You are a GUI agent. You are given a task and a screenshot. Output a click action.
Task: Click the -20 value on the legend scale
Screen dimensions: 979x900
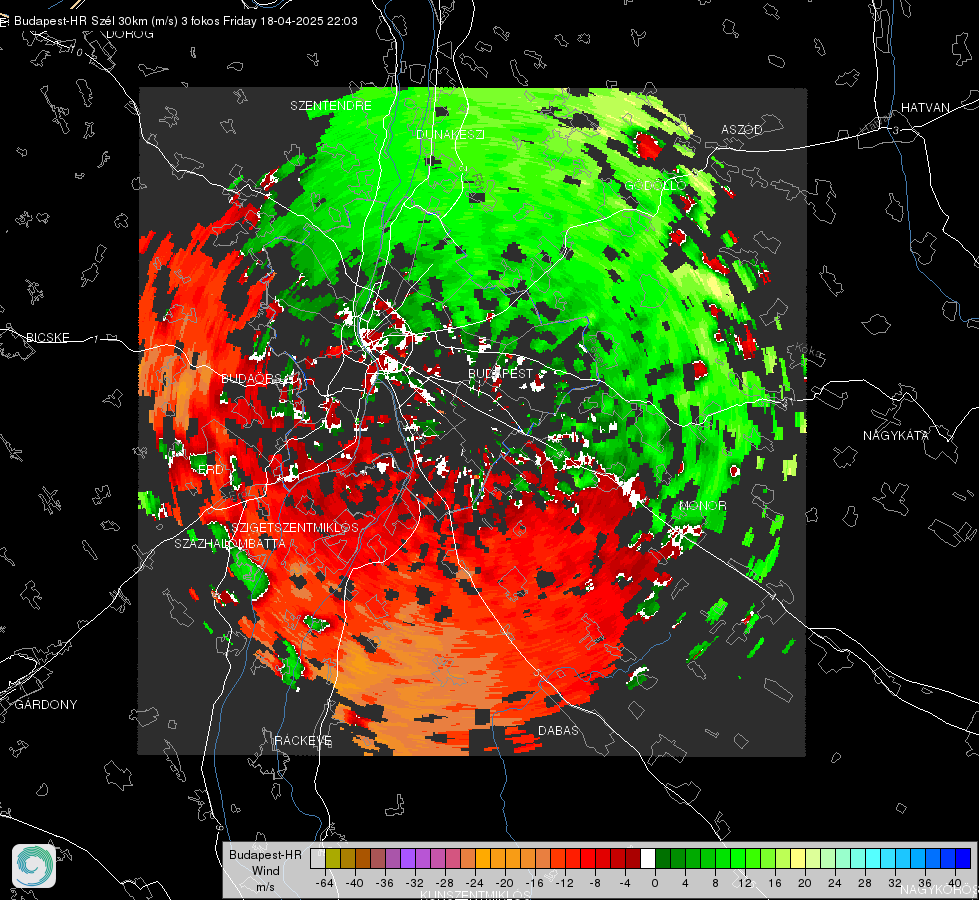[504, 883]
